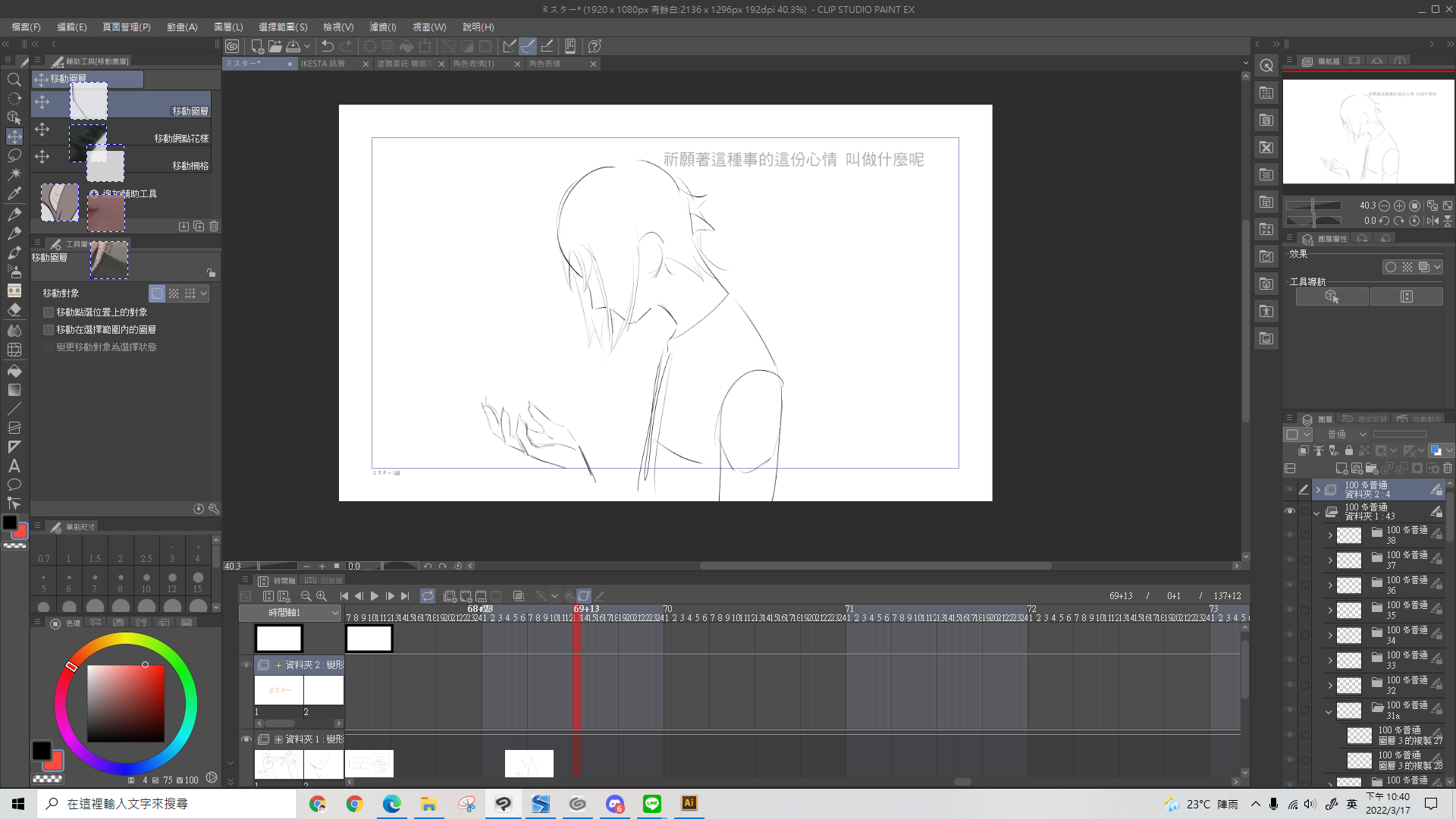Toggle loop playback on the timeline
Screen dimensions: 1456x819
428,596
